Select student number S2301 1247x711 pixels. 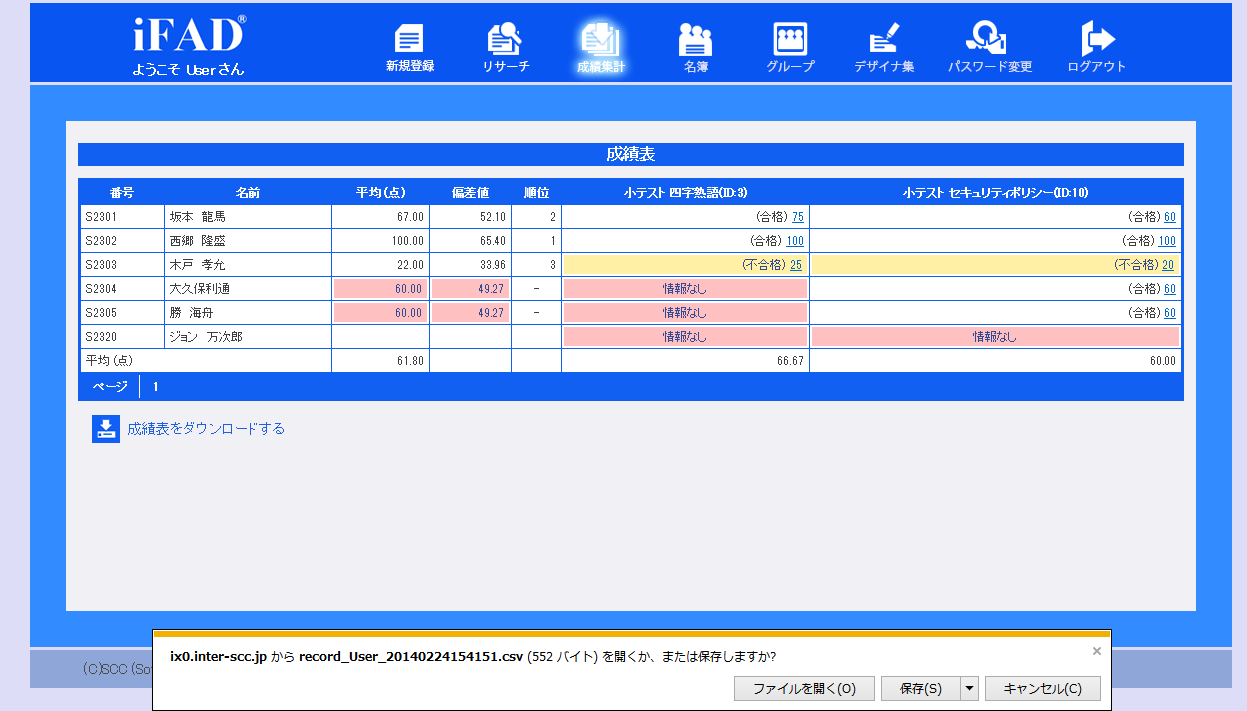(x=101, y=217)
